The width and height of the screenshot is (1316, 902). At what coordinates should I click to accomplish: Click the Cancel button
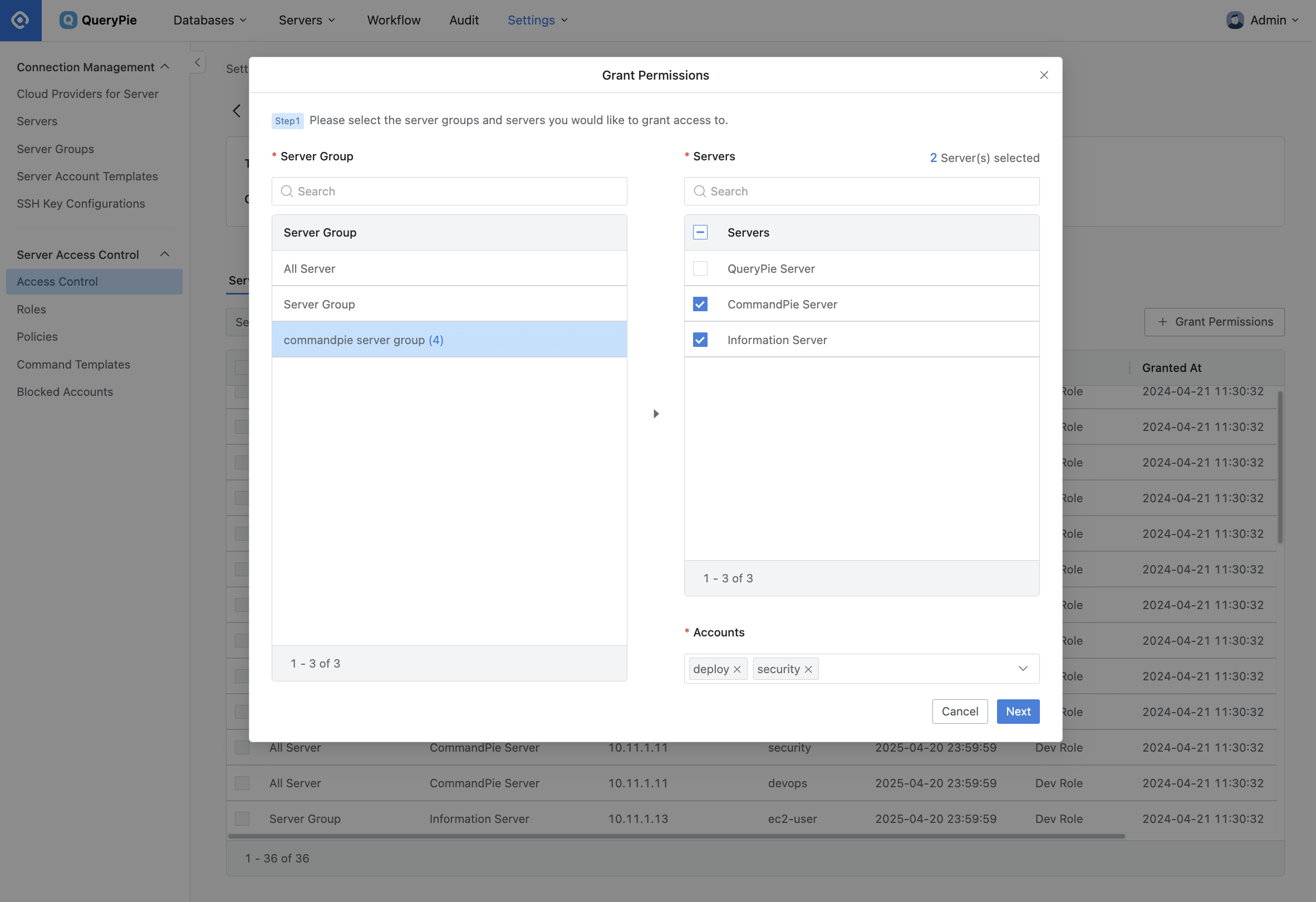point(959,712)
